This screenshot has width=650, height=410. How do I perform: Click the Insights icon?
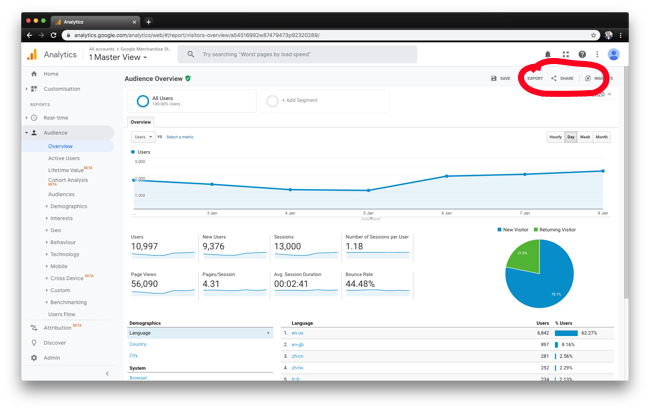(x=587, y=78)
